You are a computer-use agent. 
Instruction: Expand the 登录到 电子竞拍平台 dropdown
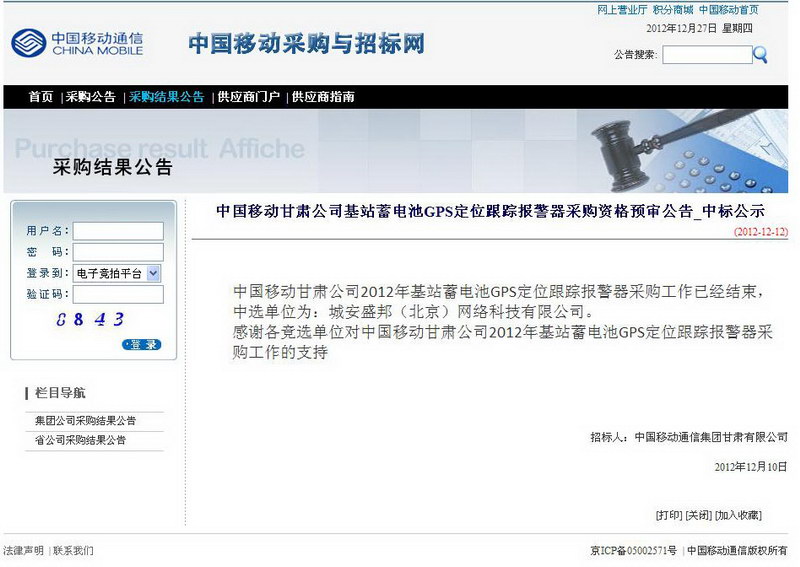117,273
